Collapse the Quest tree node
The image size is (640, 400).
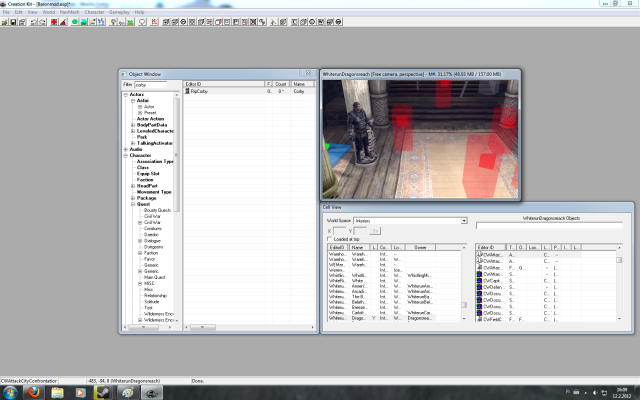(132, 204)
